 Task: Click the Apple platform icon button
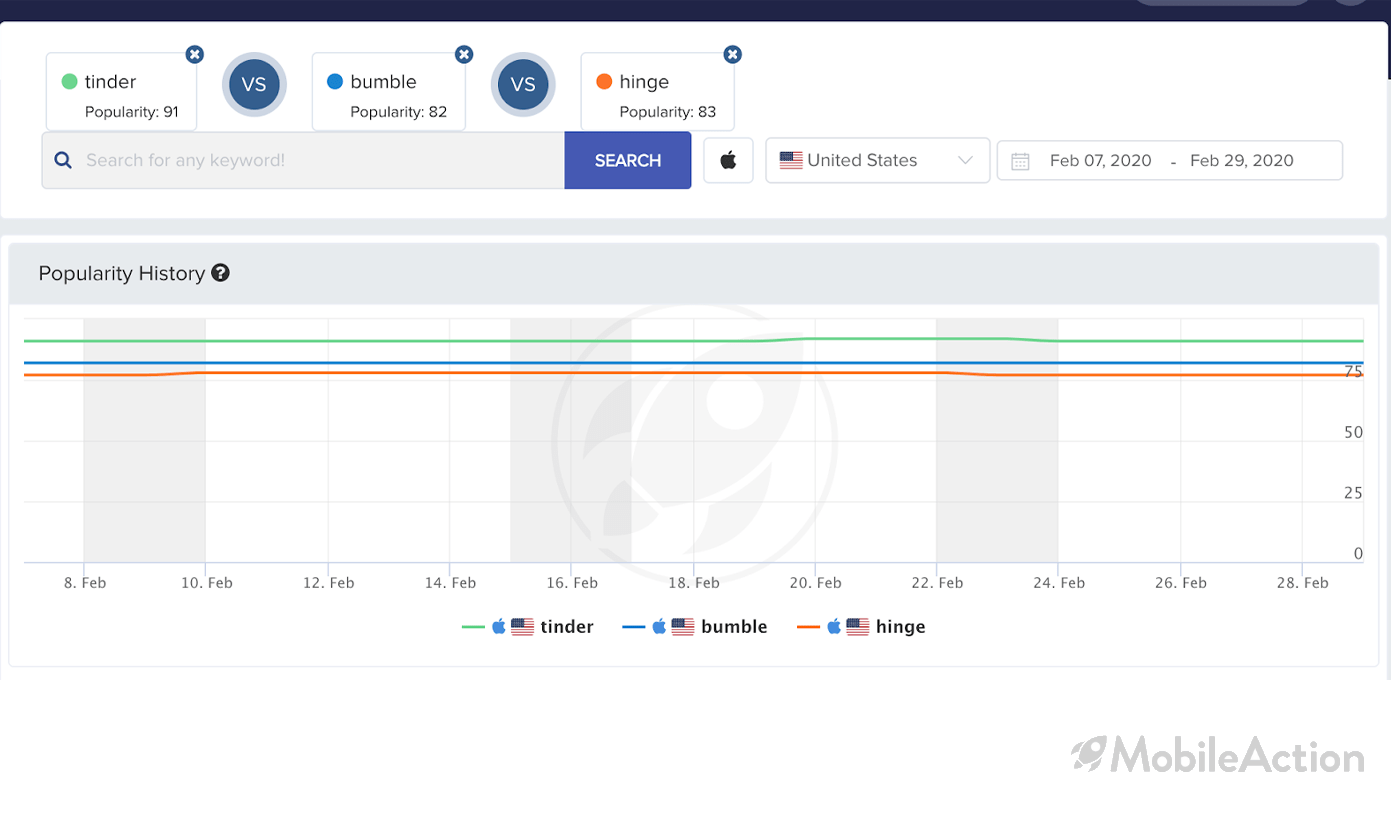point(728,160)
